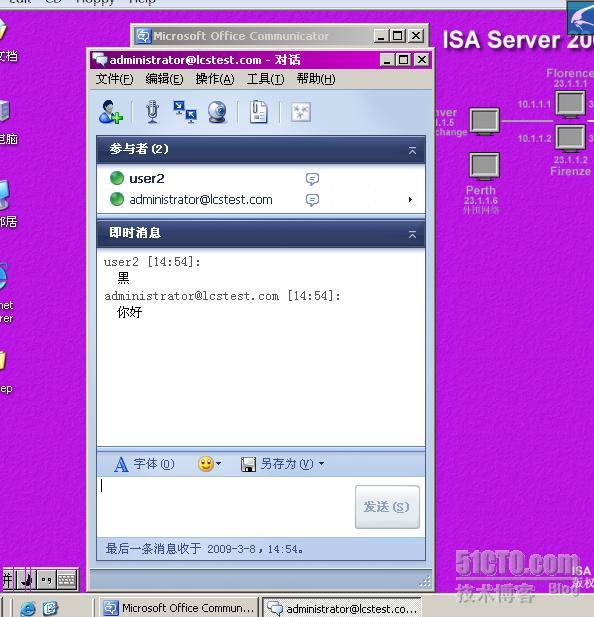Click the second quick launch icon
The height and width of the screenshot is (617, 594).
pyautogui.click(x=50, y=608)
